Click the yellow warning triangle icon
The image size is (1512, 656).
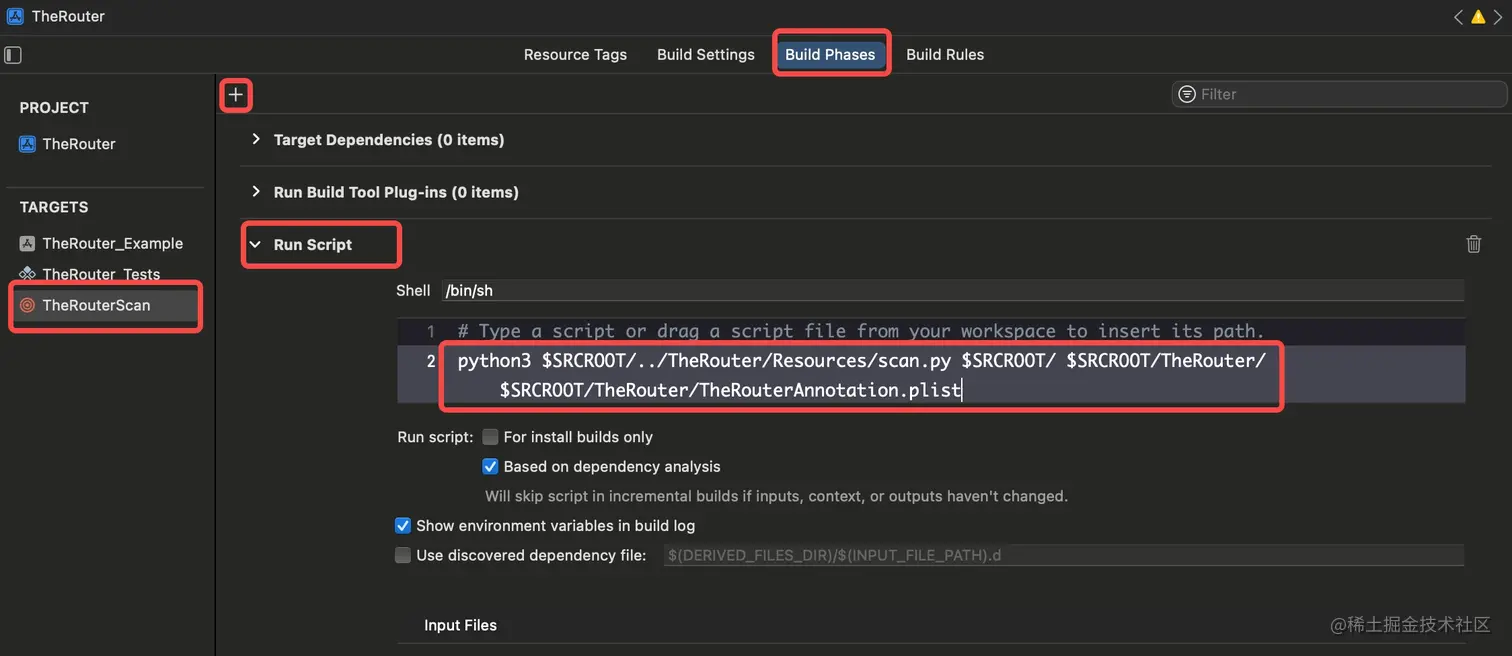1478,16
